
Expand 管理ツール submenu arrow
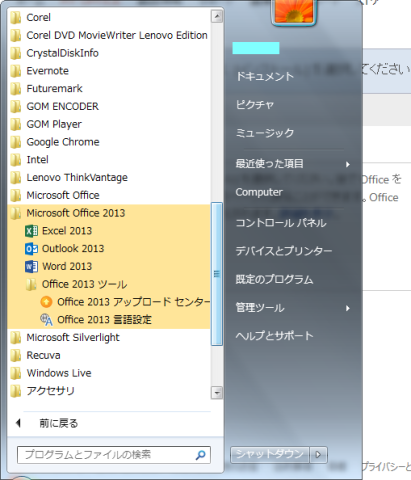pos(348,308)
